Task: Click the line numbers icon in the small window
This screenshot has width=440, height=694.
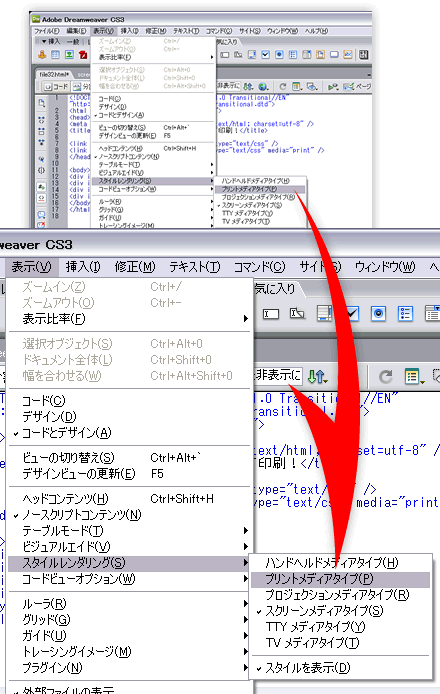Action: click(x=42, y=187)
